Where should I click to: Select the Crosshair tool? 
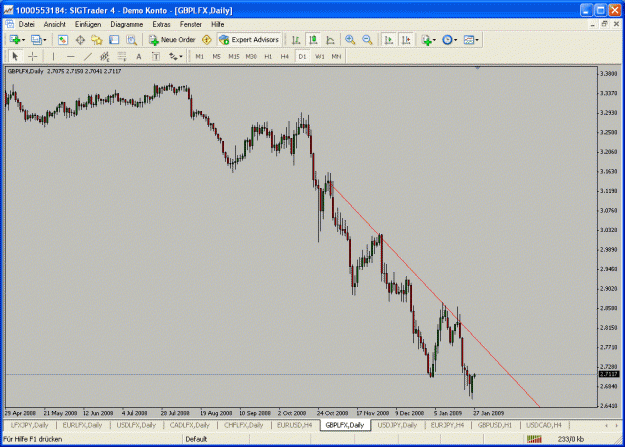coord(33,57)
